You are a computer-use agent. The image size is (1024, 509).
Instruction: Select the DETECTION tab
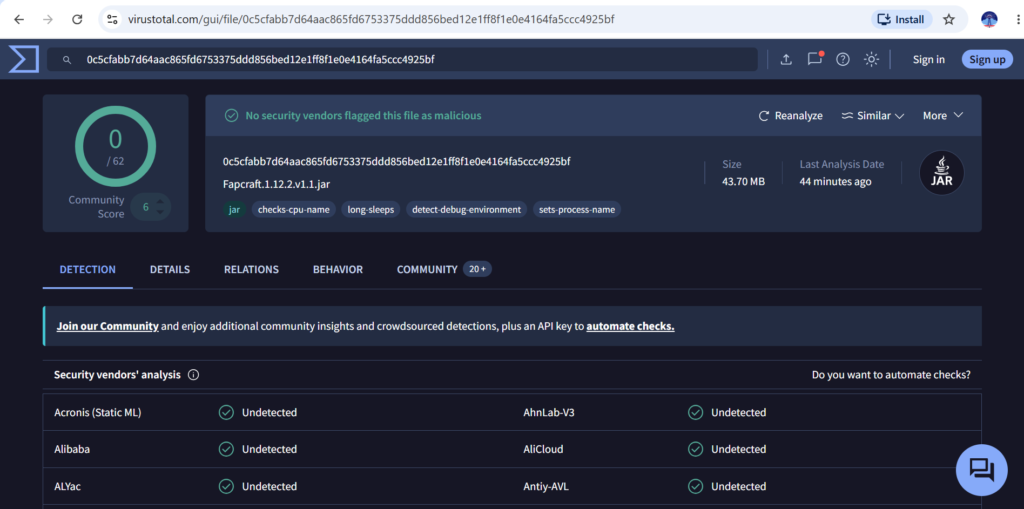(88, 269)
